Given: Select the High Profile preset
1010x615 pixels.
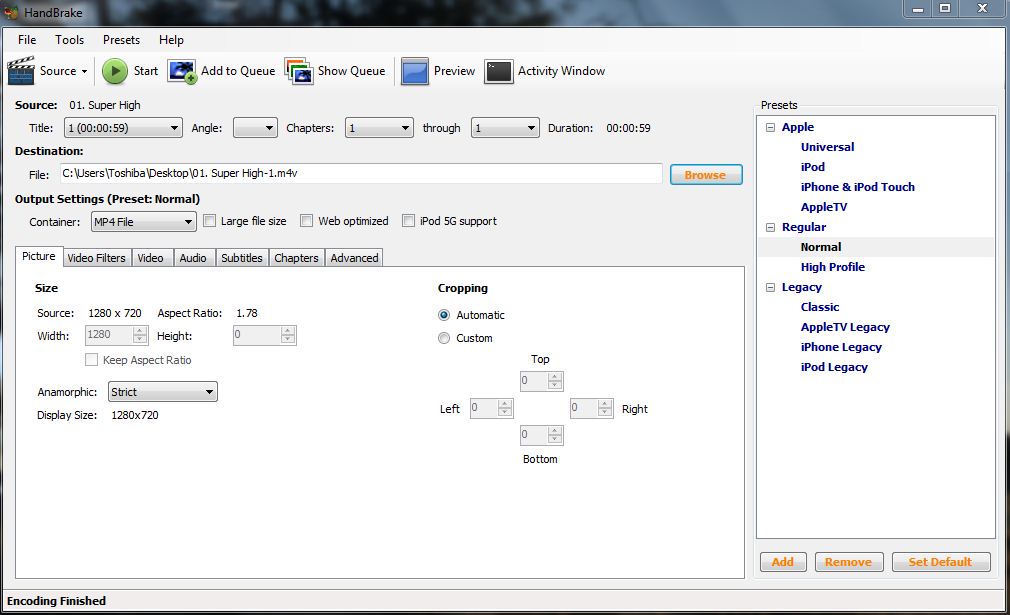Looking at the screenshot, I should tap(832, 267).
